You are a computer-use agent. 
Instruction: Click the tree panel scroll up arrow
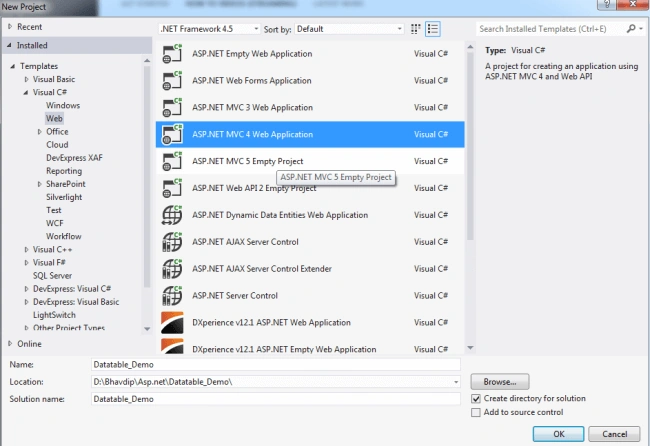(x=147, y=61)
